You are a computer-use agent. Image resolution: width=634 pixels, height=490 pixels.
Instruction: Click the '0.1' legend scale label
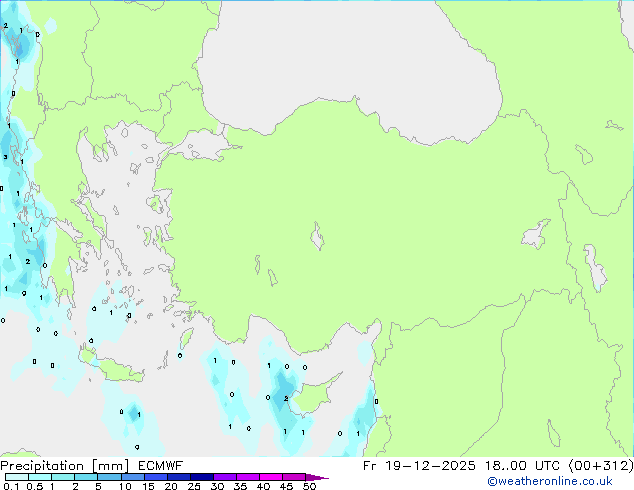point(11,486)
